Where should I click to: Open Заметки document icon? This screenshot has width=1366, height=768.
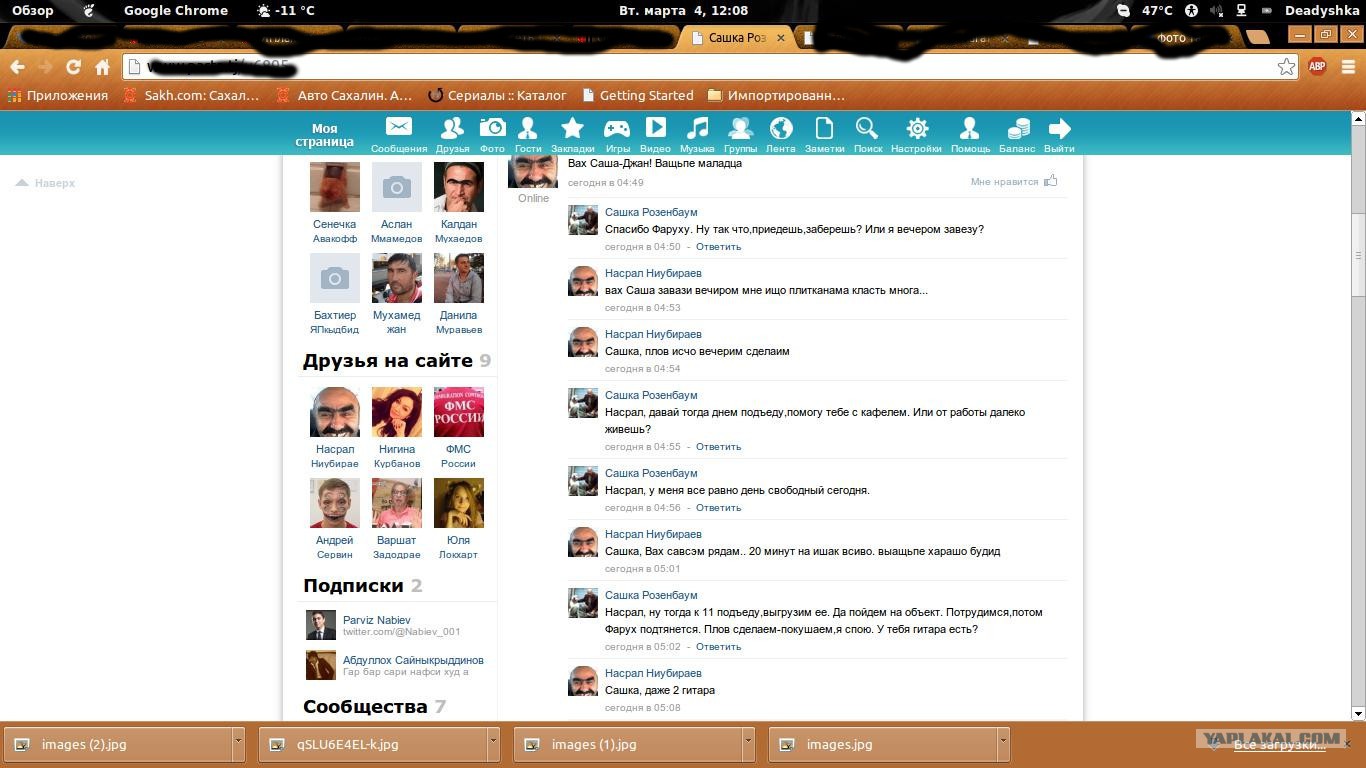824,128
